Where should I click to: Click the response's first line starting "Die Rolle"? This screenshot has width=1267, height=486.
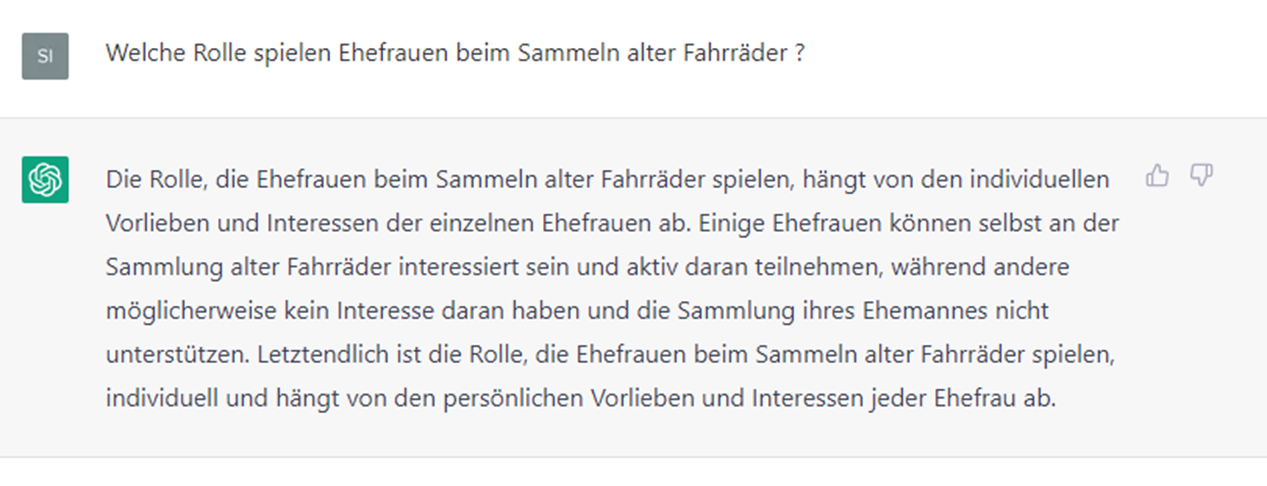click(607, 181)
